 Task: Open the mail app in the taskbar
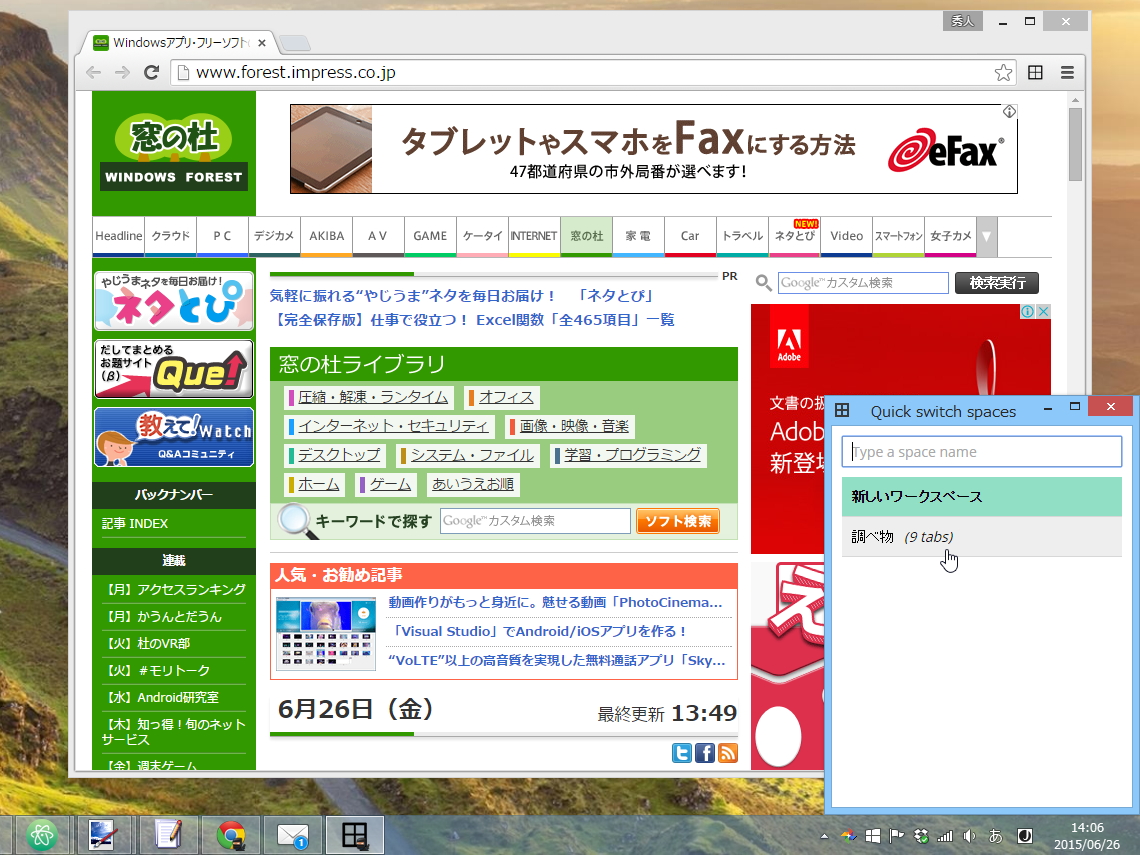click(x=293, y=835)
